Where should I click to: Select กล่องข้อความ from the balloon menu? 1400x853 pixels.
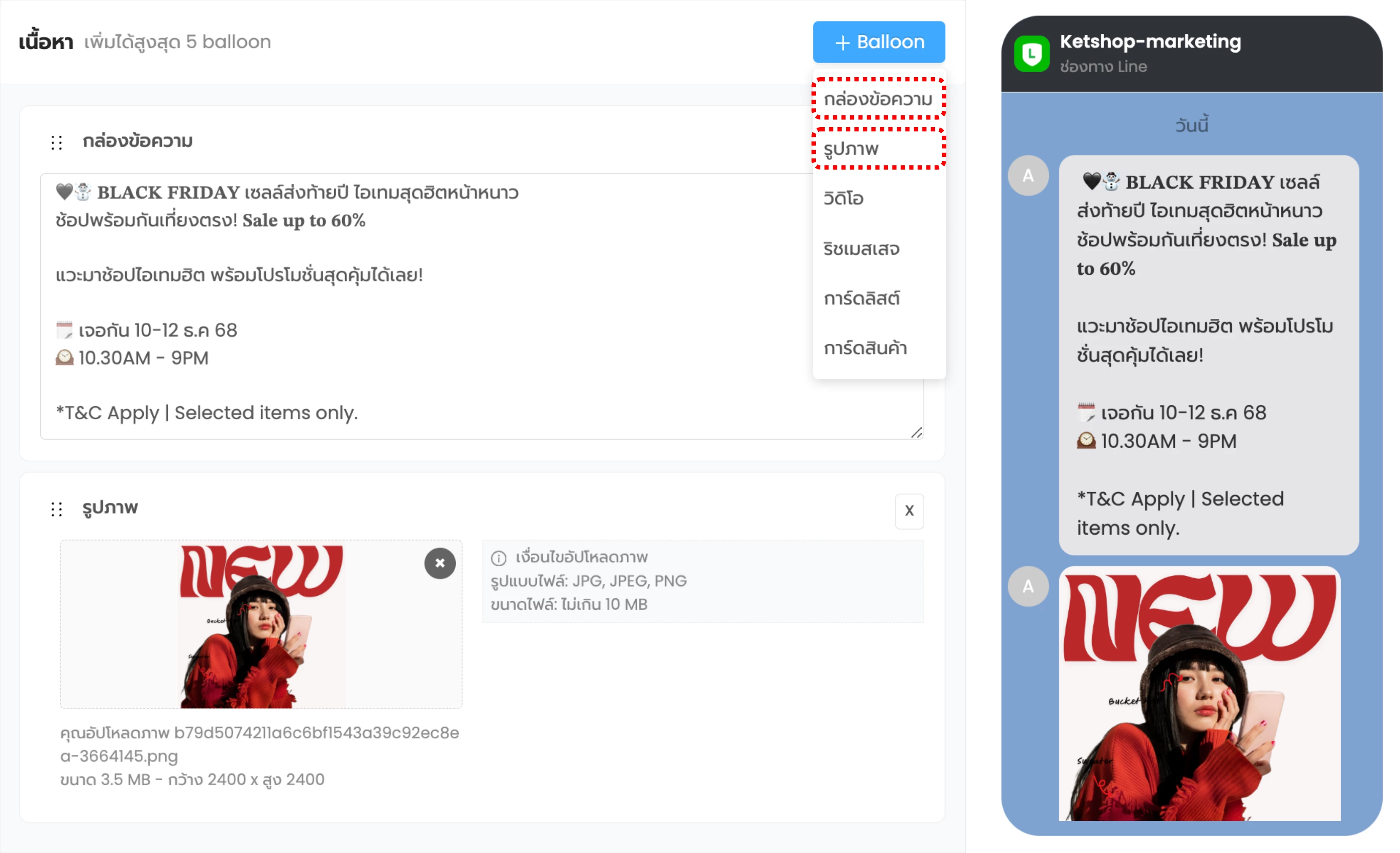[878, 100]
